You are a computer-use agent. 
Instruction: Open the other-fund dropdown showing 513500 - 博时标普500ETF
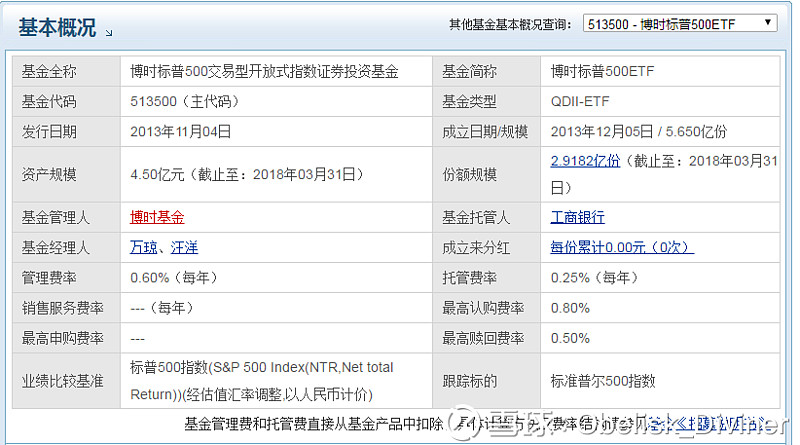coord(680,23)
